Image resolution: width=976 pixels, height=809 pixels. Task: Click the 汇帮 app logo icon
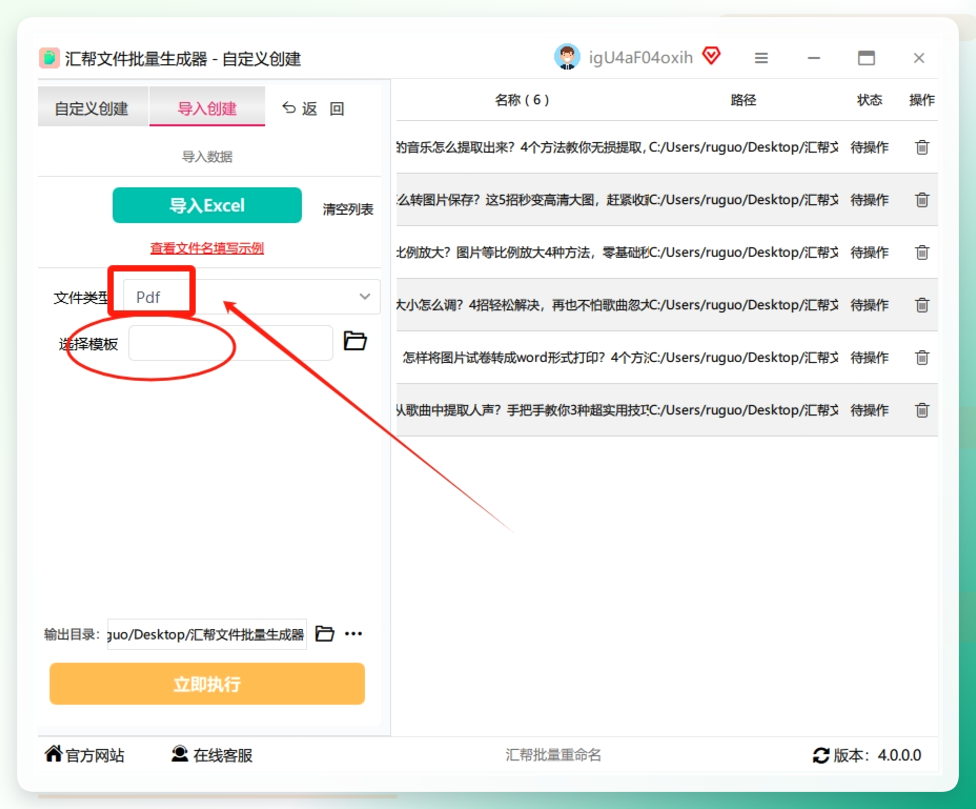pyautogui.click(x=49, y=58)
